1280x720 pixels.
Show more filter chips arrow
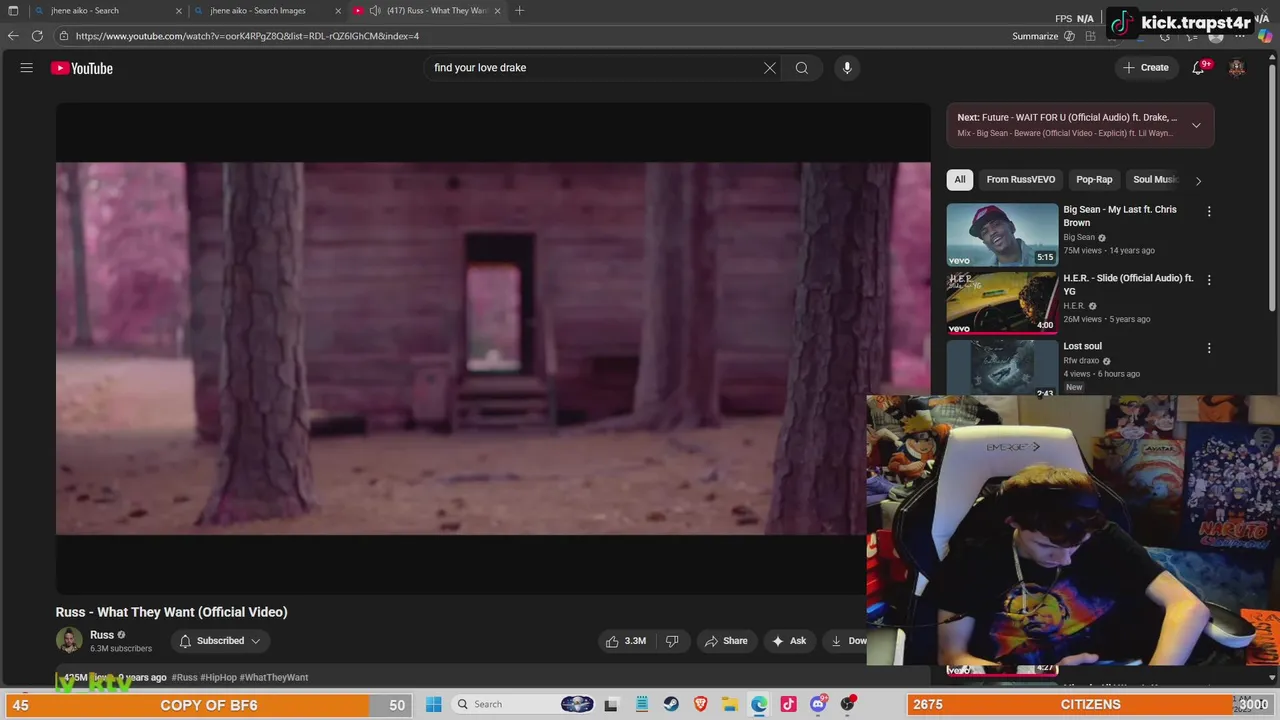(x=1198, y=180)
